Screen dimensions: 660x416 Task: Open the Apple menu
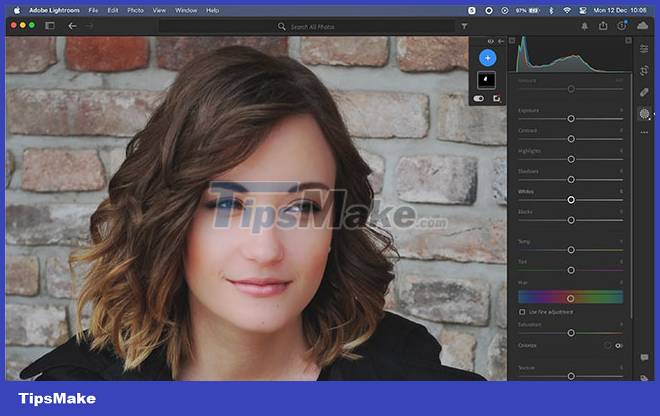(x=17, y=10)
